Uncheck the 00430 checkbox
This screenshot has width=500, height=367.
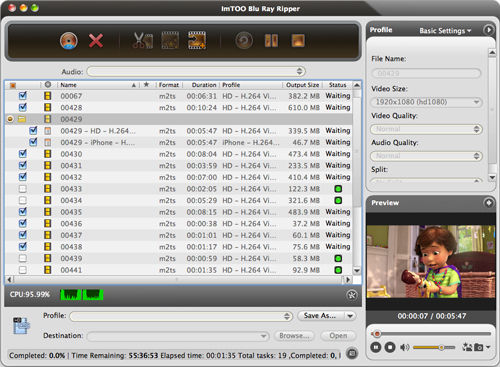tap(23, 154)
